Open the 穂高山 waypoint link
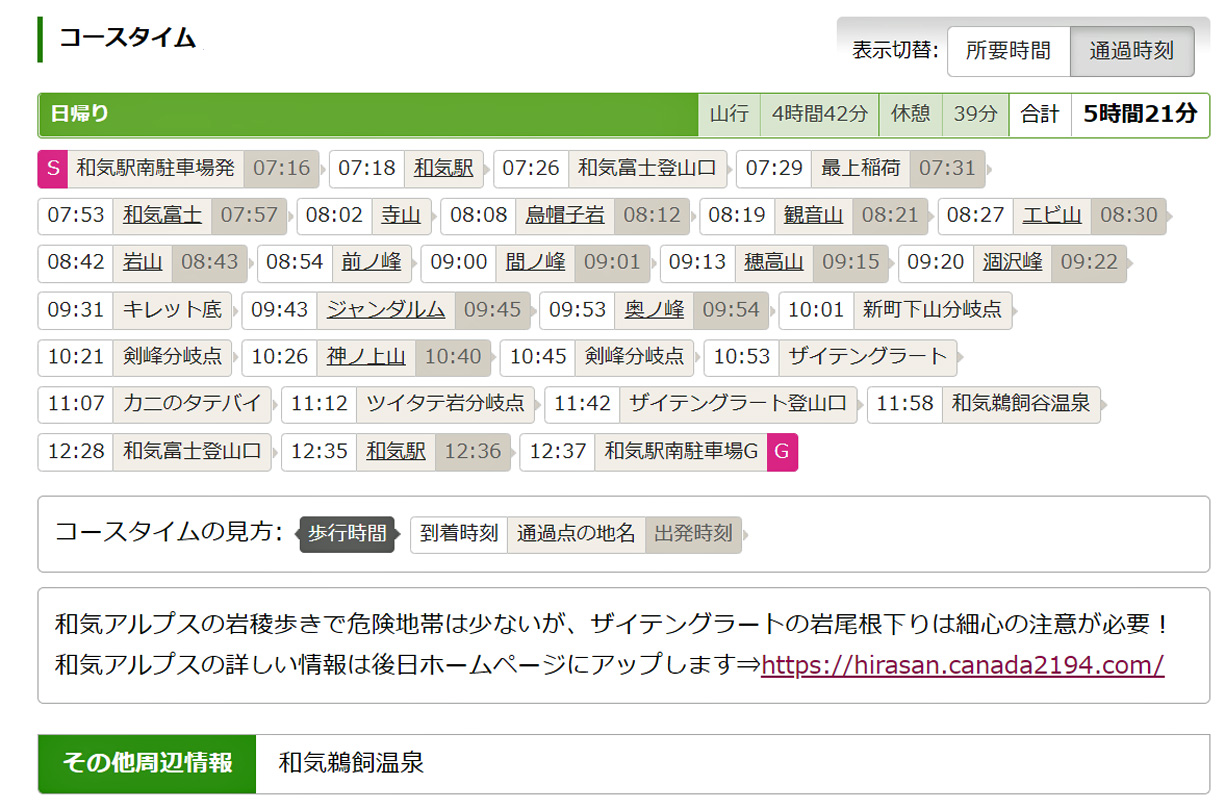The image size is (1225, 810). pos(773,262)
